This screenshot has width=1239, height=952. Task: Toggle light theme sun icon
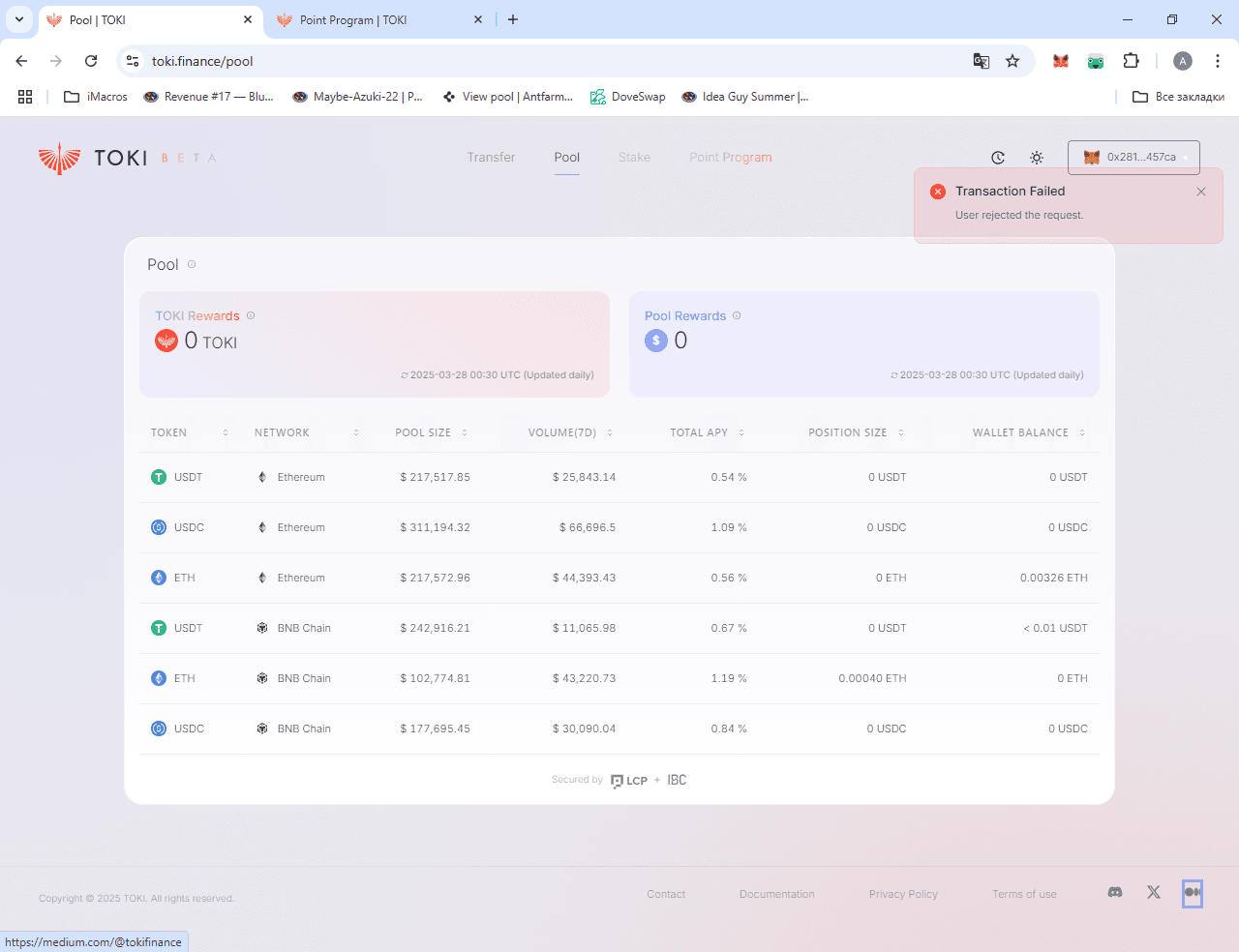(1037, 158)
